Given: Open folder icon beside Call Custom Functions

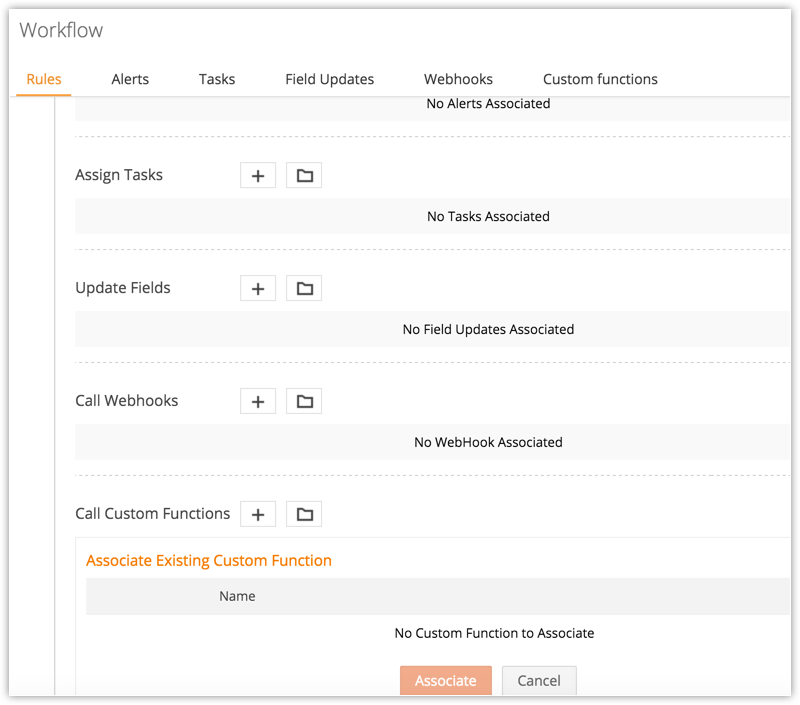Looking at the screenshot, I should (304, 515).
